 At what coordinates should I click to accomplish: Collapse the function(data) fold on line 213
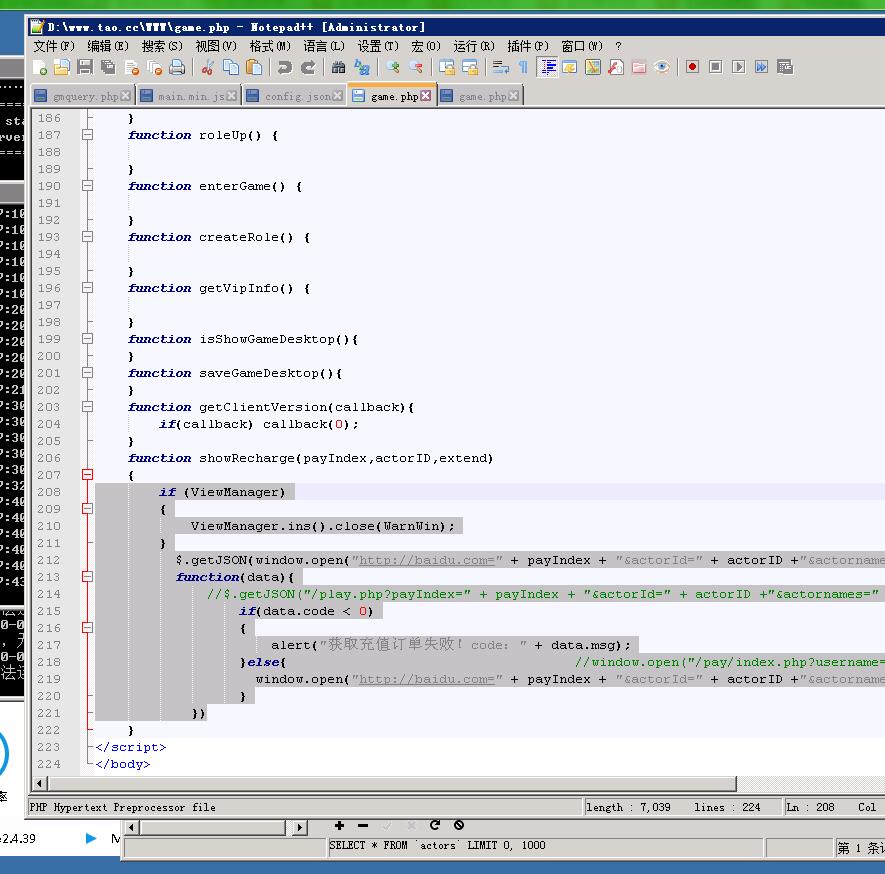coord(87,577)
